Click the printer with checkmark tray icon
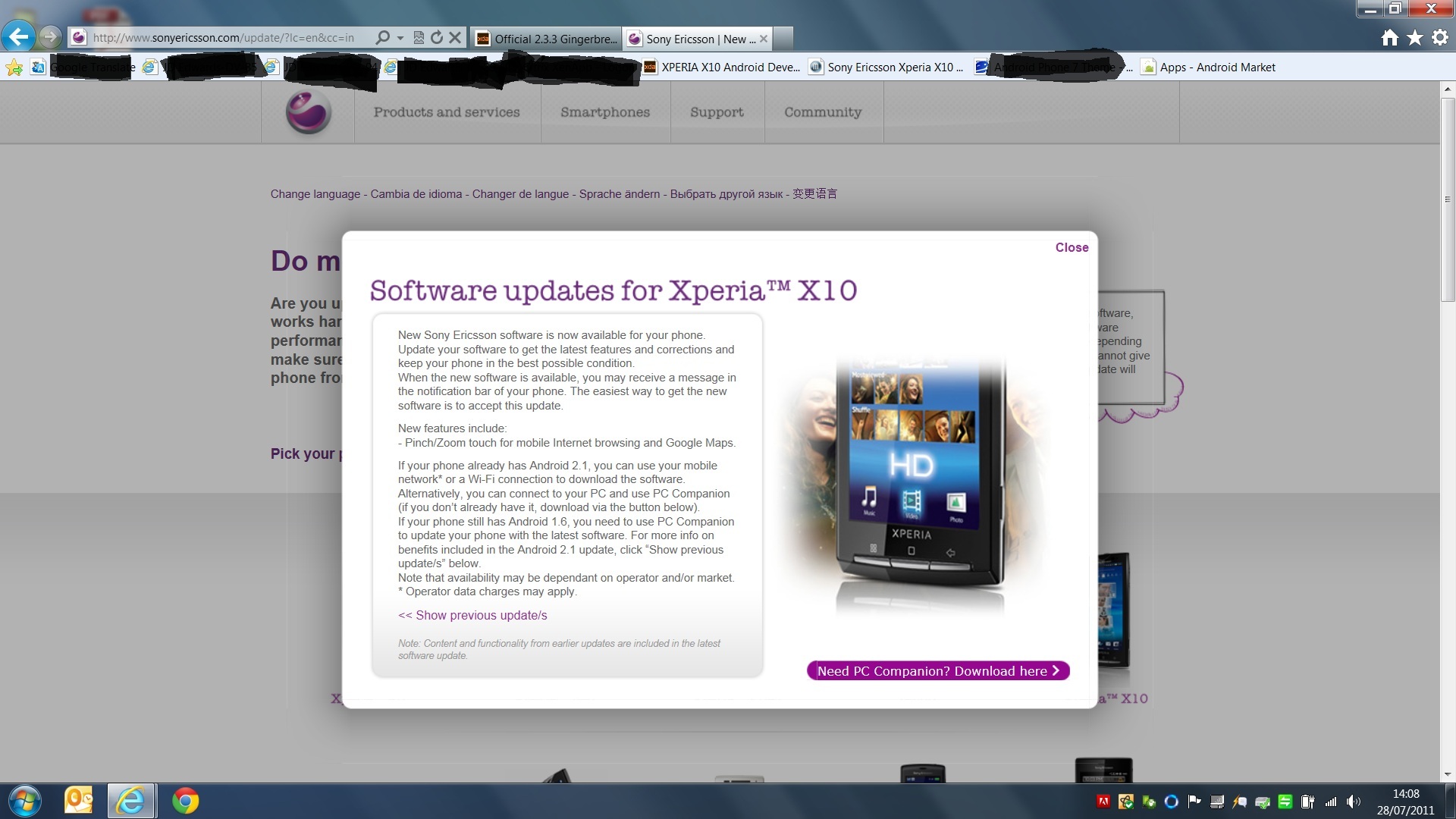Viewport: 1456px width, 819px height. (1263, 802)
